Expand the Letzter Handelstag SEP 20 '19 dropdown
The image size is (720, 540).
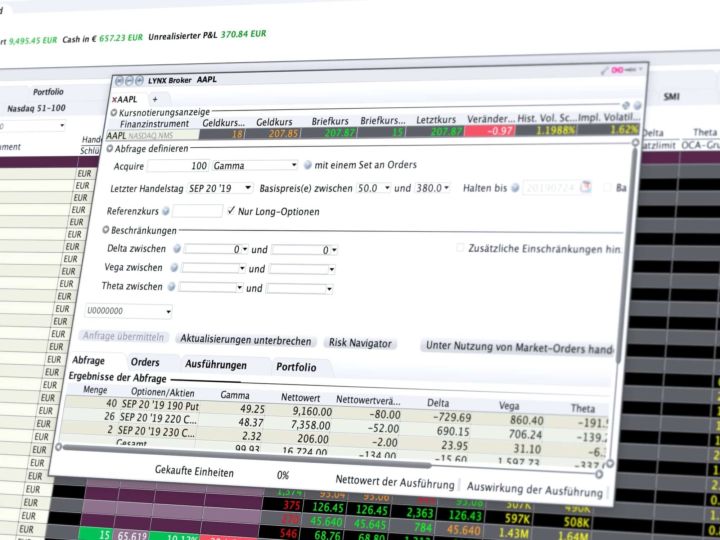219,188
